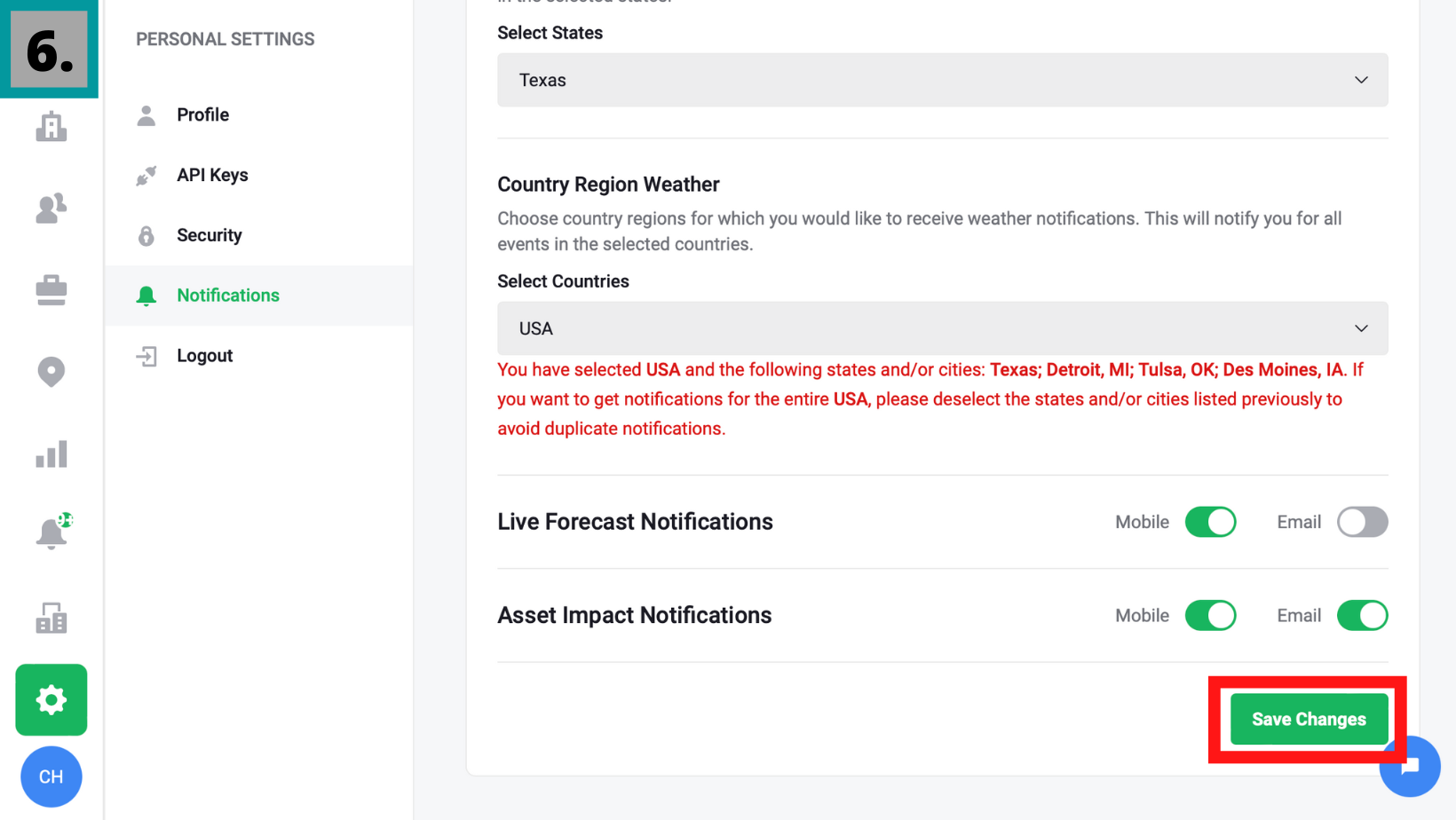
Task: Turn off Asset Impact email toggle
Action: coord(1362,616)
